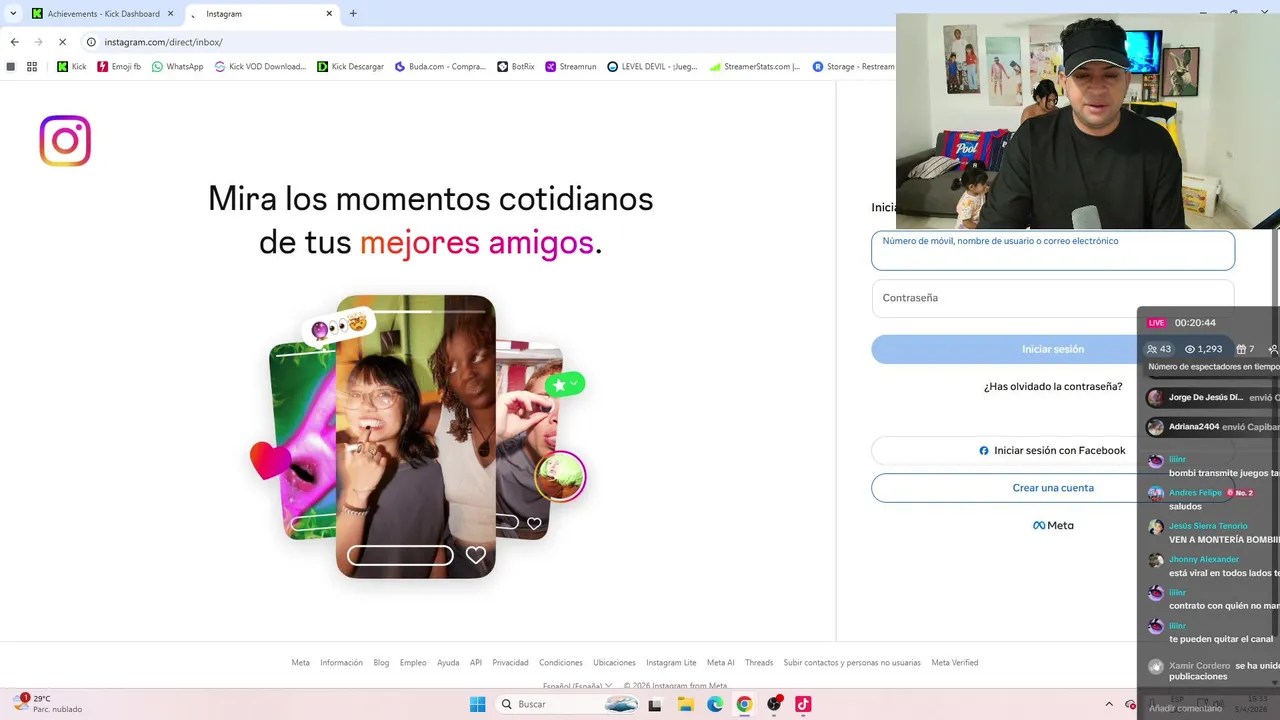This screenshot has width=1280, height=720.
Task: Open the Ubicaciones footer link
Action: point(614,662)
